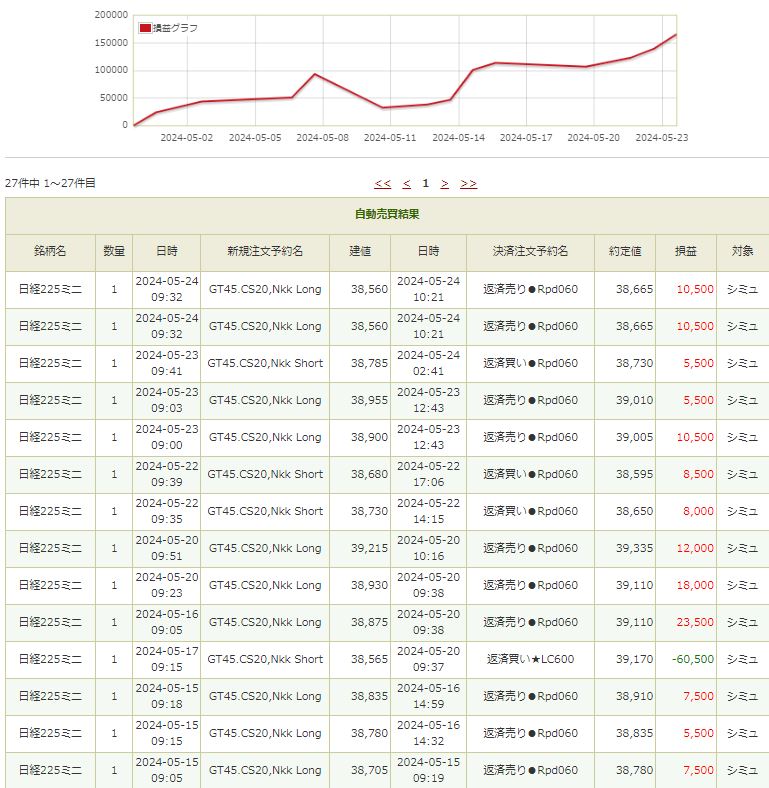
Task: Click current page number 1
Action: (426, 183)
